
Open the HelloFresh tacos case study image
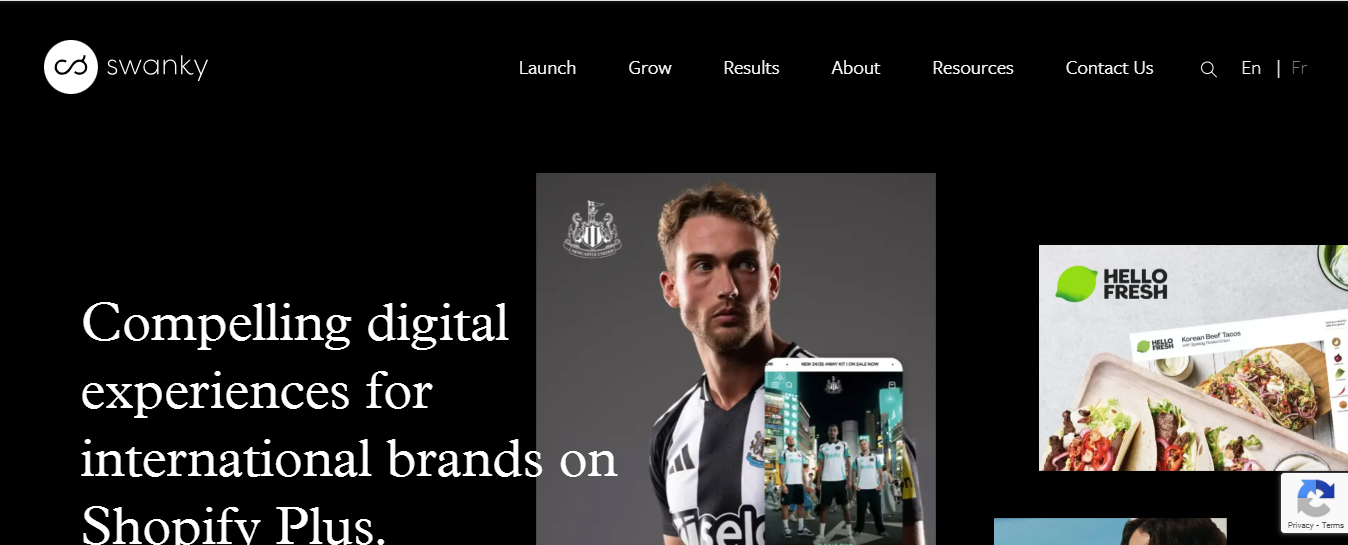point(1193,358)
